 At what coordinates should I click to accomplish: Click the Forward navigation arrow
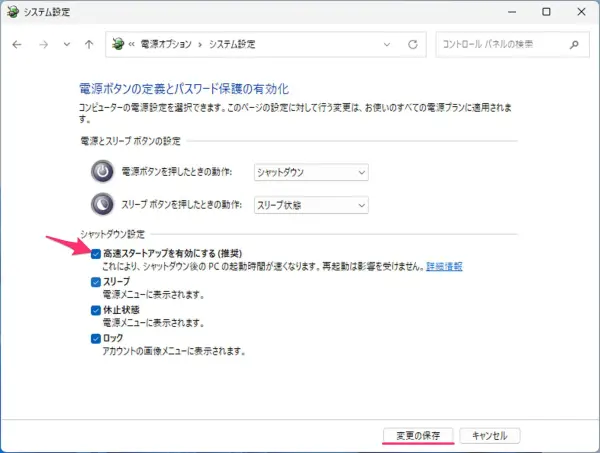click(42, 45)
